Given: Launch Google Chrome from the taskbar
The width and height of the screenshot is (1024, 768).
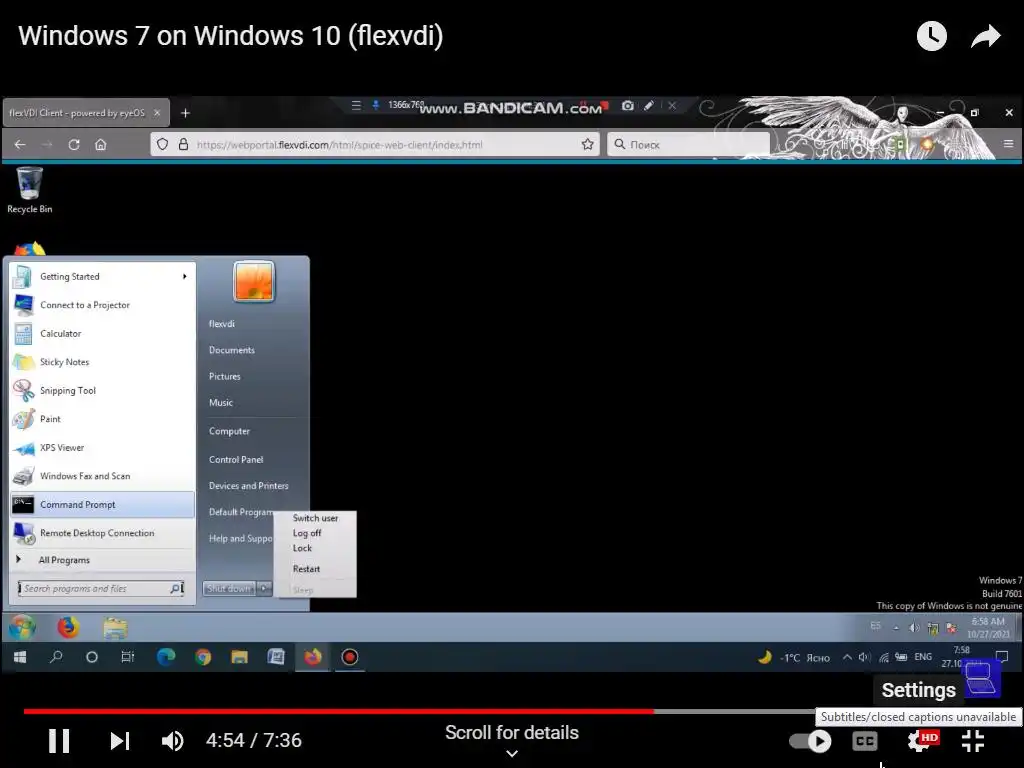Looking at the screenshot, I should coord(203,657).
